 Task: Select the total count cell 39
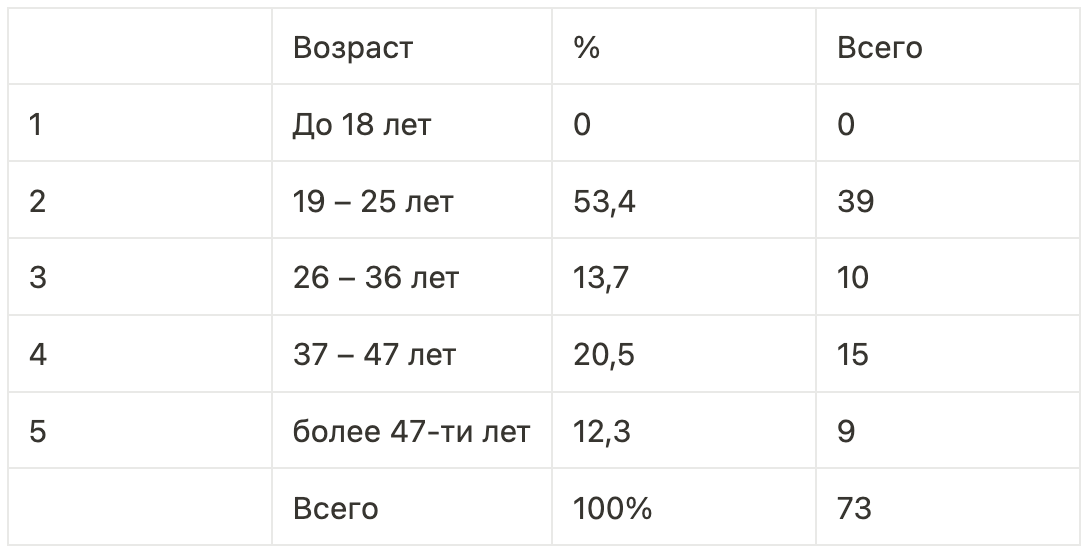[x=855, y=201]
